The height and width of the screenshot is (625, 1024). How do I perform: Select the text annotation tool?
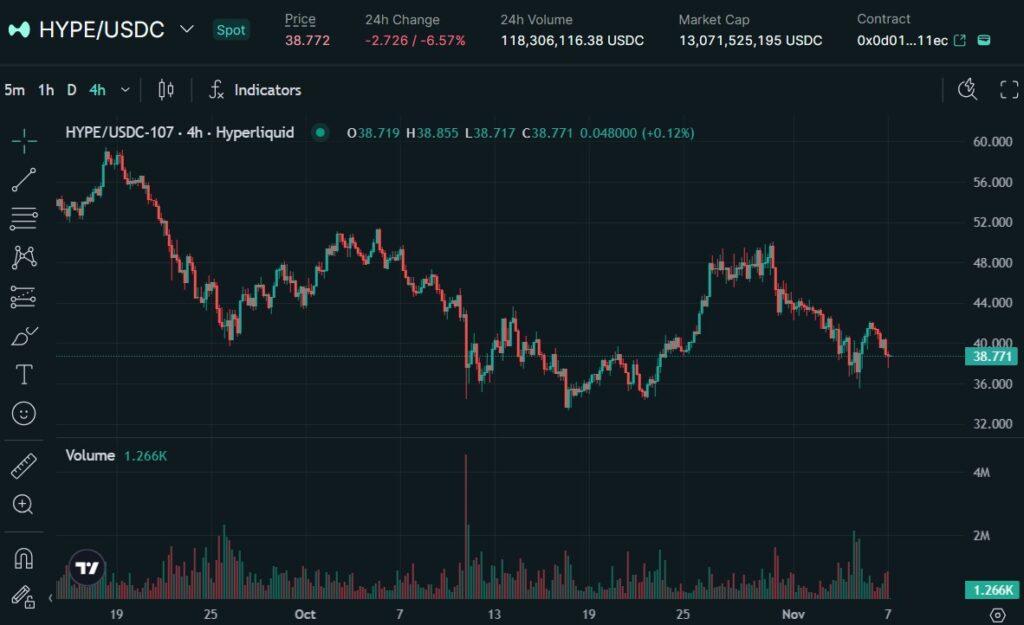[24, 373]
